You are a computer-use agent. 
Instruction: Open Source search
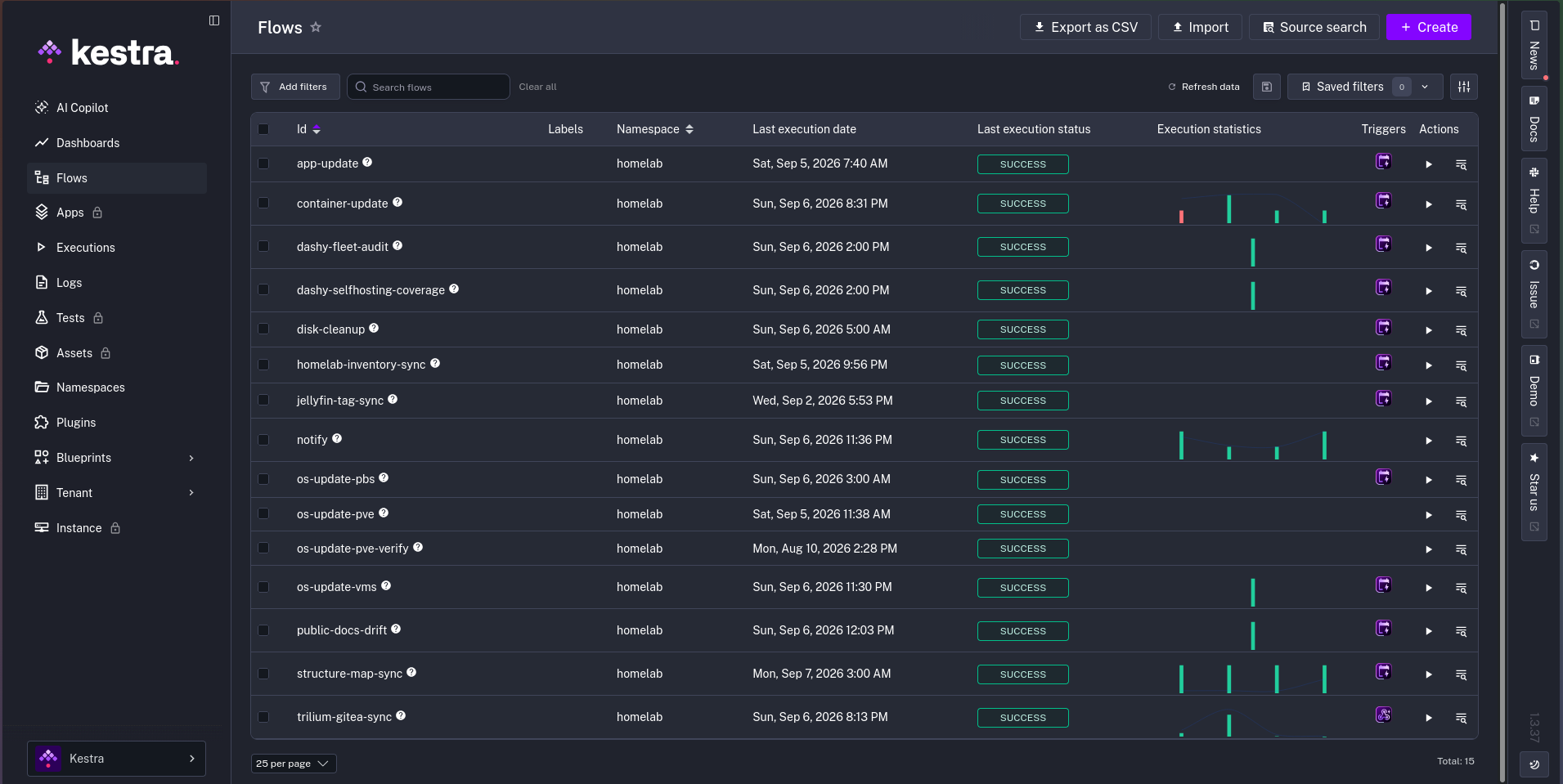[1314, 27]
